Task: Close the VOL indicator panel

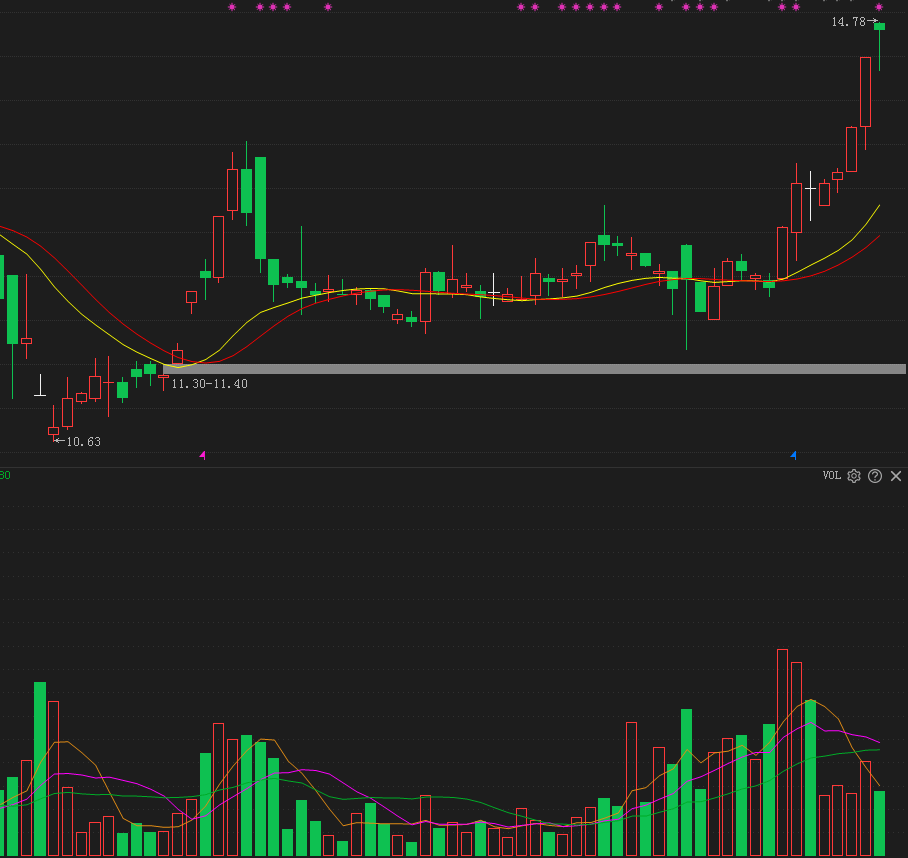Action: point(896,476)
